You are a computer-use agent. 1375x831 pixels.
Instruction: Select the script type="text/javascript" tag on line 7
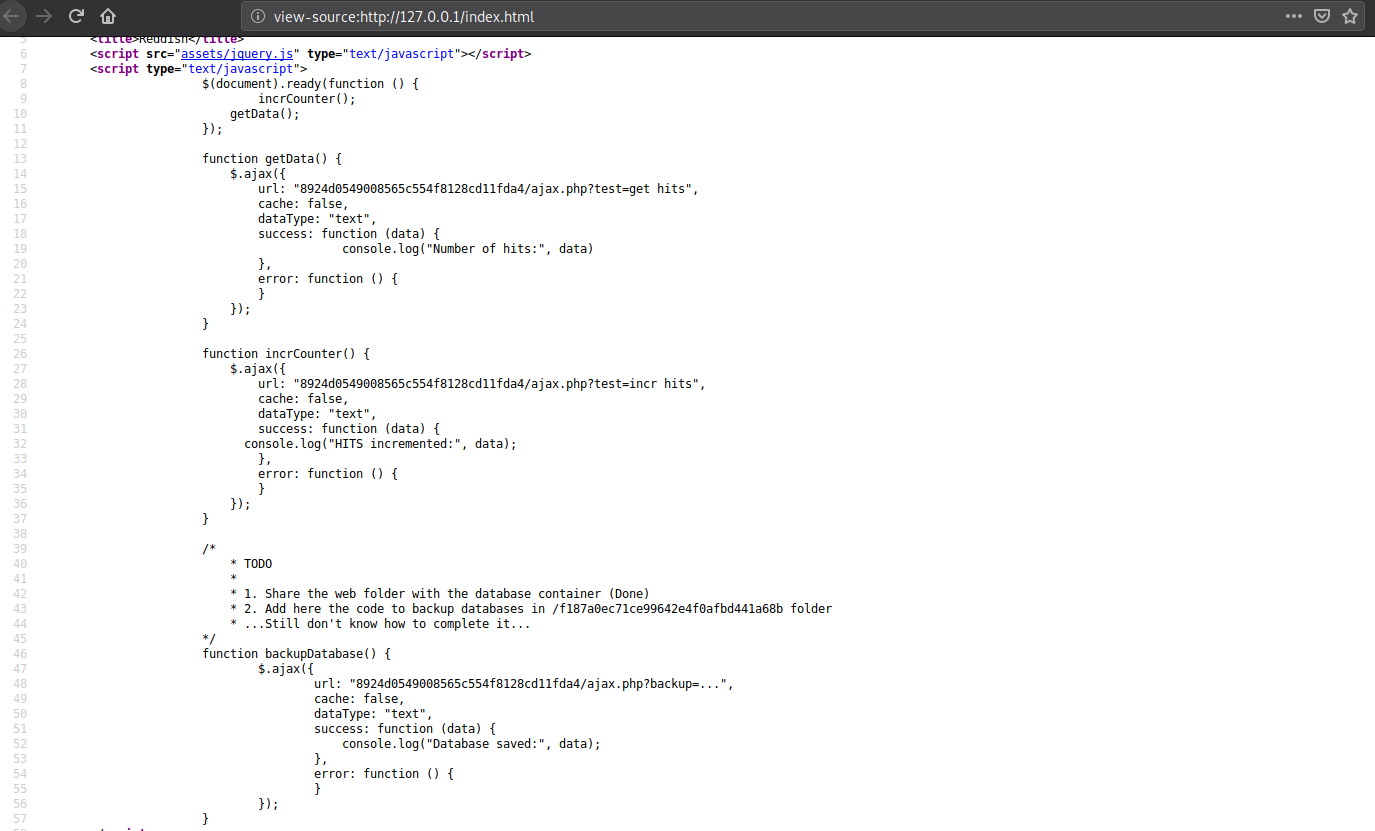198,69
